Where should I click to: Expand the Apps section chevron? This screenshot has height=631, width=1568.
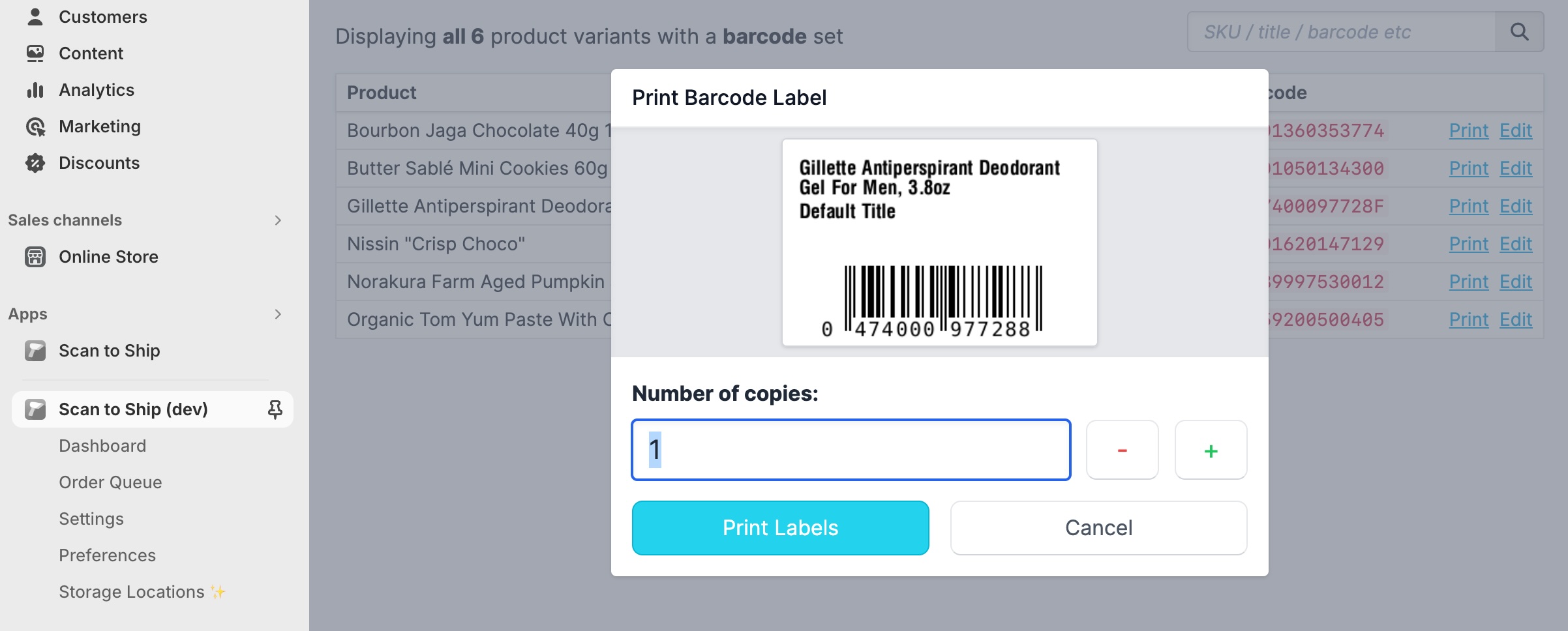tap(278, 314)
